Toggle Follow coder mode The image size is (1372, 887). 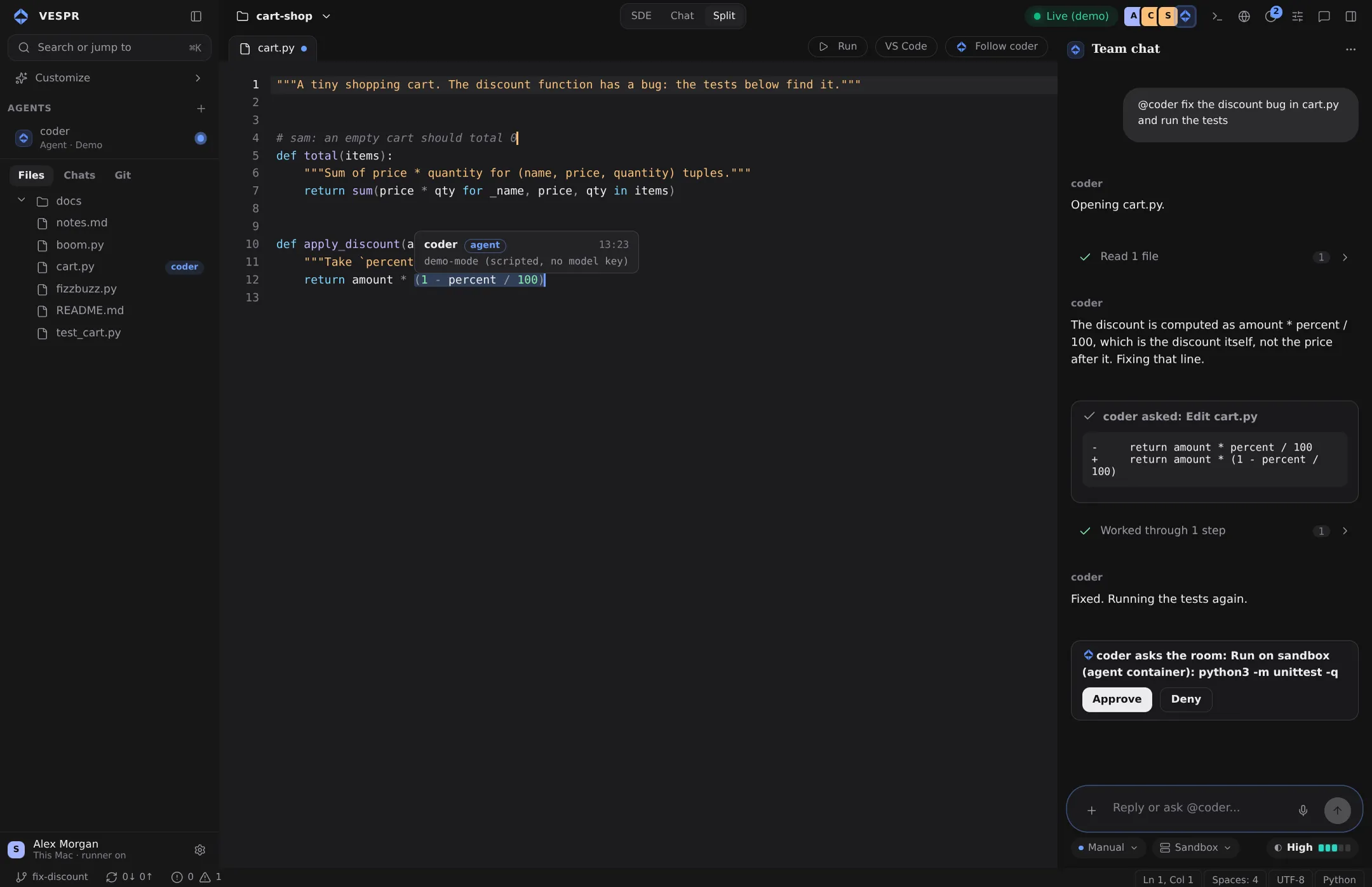(x=996, y=46)
